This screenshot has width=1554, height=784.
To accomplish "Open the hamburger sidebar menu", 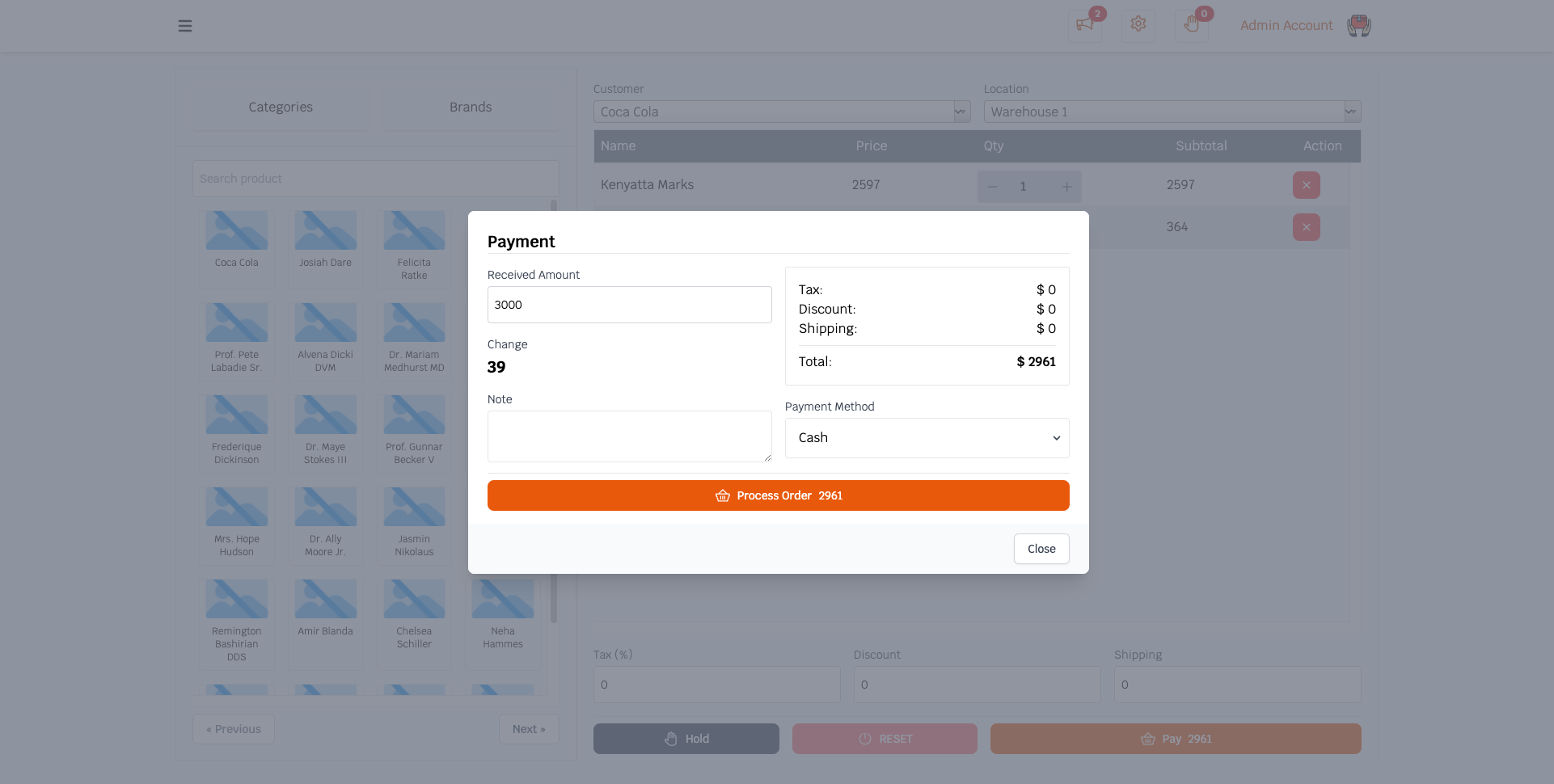I will (185, 26).
